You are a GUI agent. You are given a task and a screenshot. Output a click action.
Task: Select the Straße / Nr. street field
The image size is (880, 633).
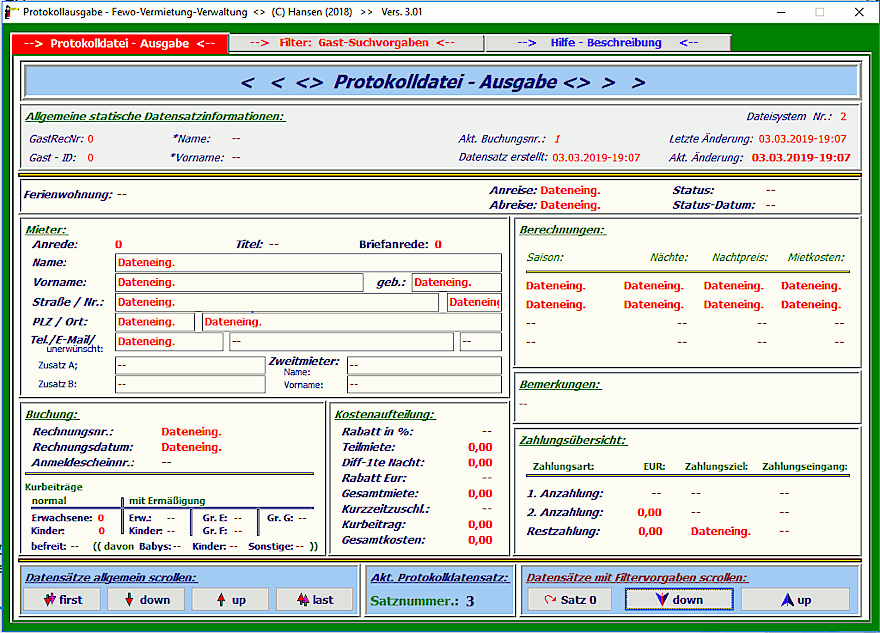[277, 303]
